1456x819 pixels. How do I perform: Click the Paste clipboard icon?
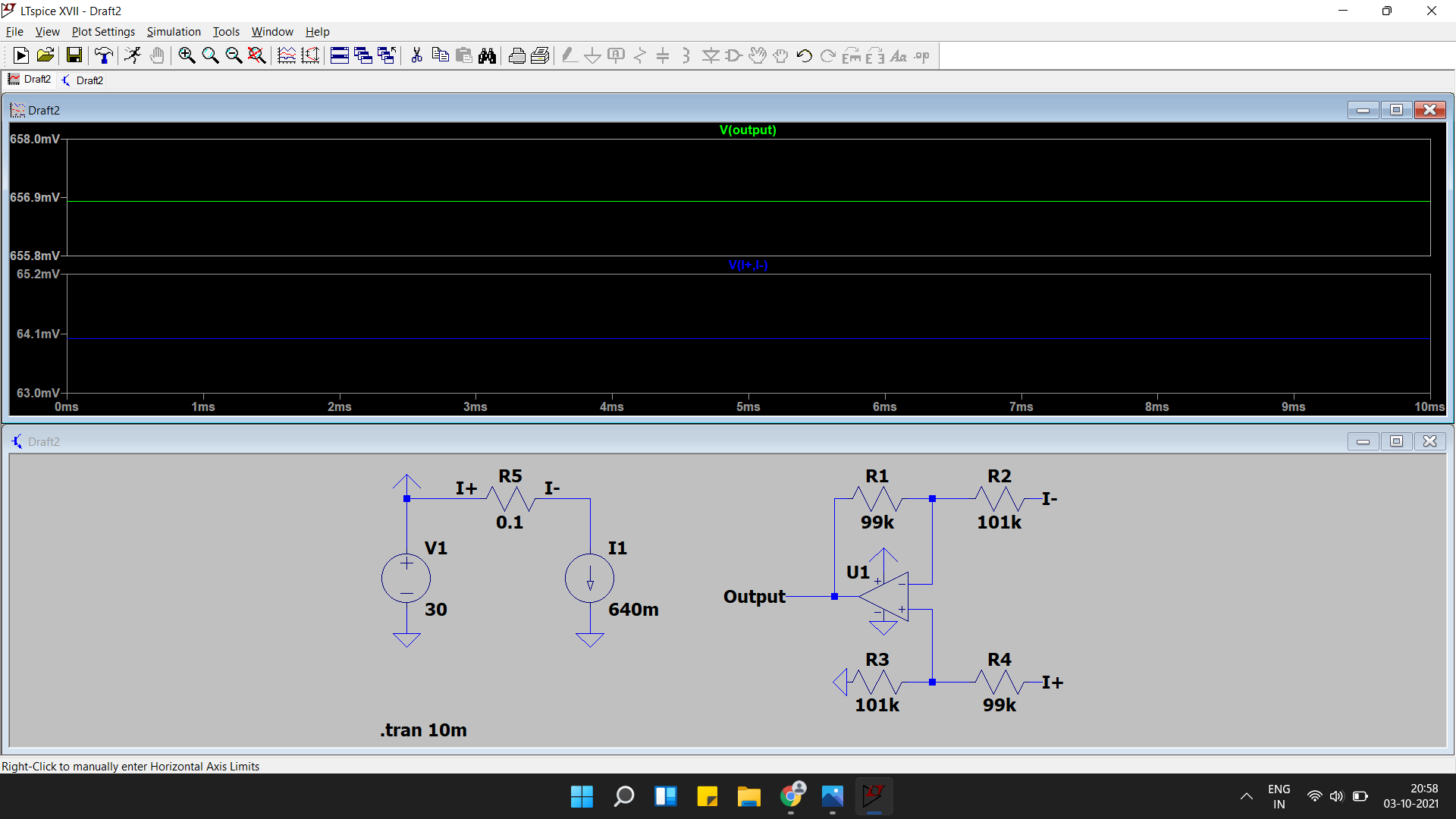(x=463, y=55)
